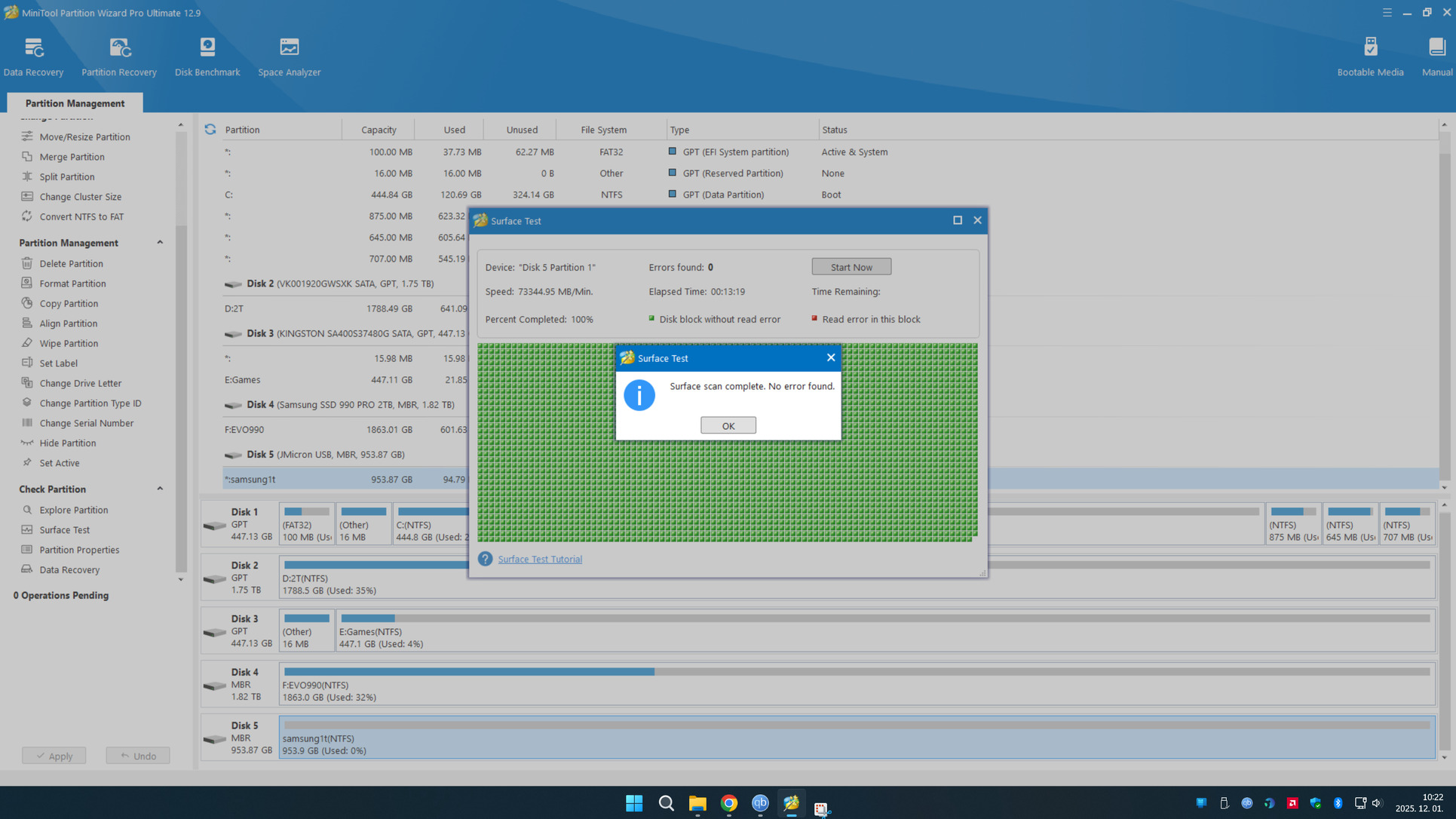This screenshot has height=819, width=1456.
Task: Choose Wipe Partition in sidebar
Action: pyautogui.click(x=69, y=343)
